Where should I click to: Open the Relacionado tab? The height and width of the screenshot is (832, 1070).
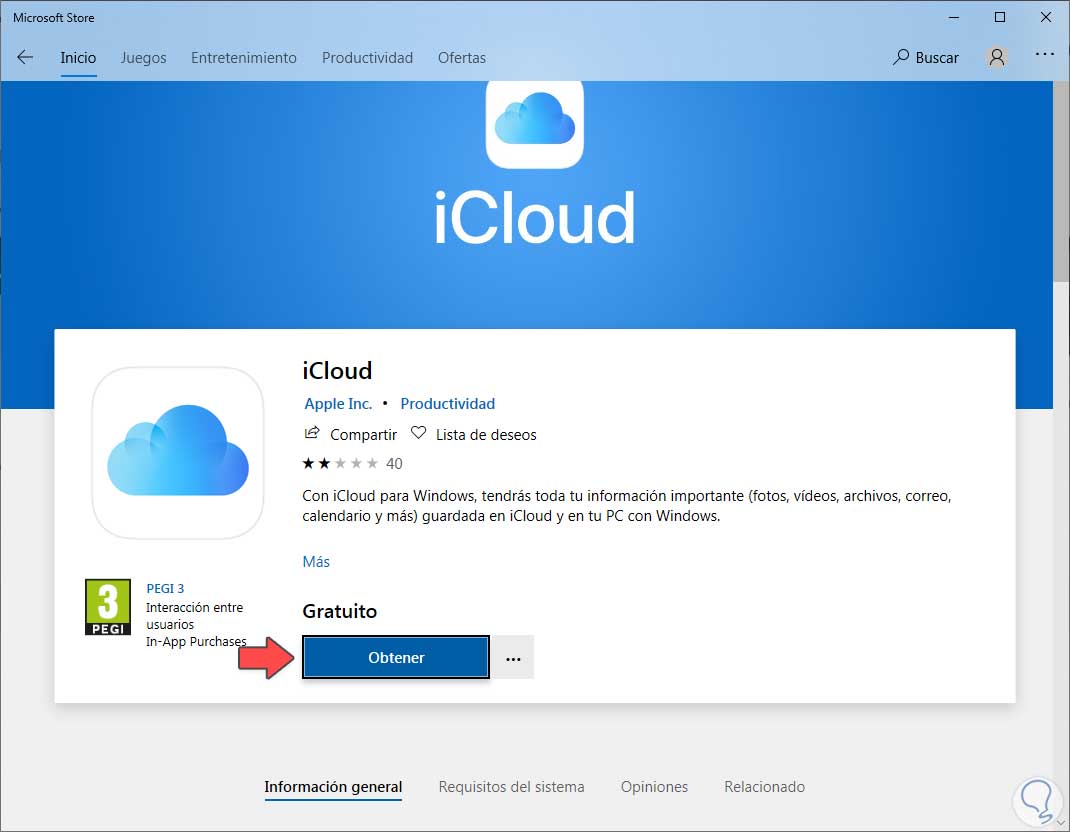coord(764,787)
